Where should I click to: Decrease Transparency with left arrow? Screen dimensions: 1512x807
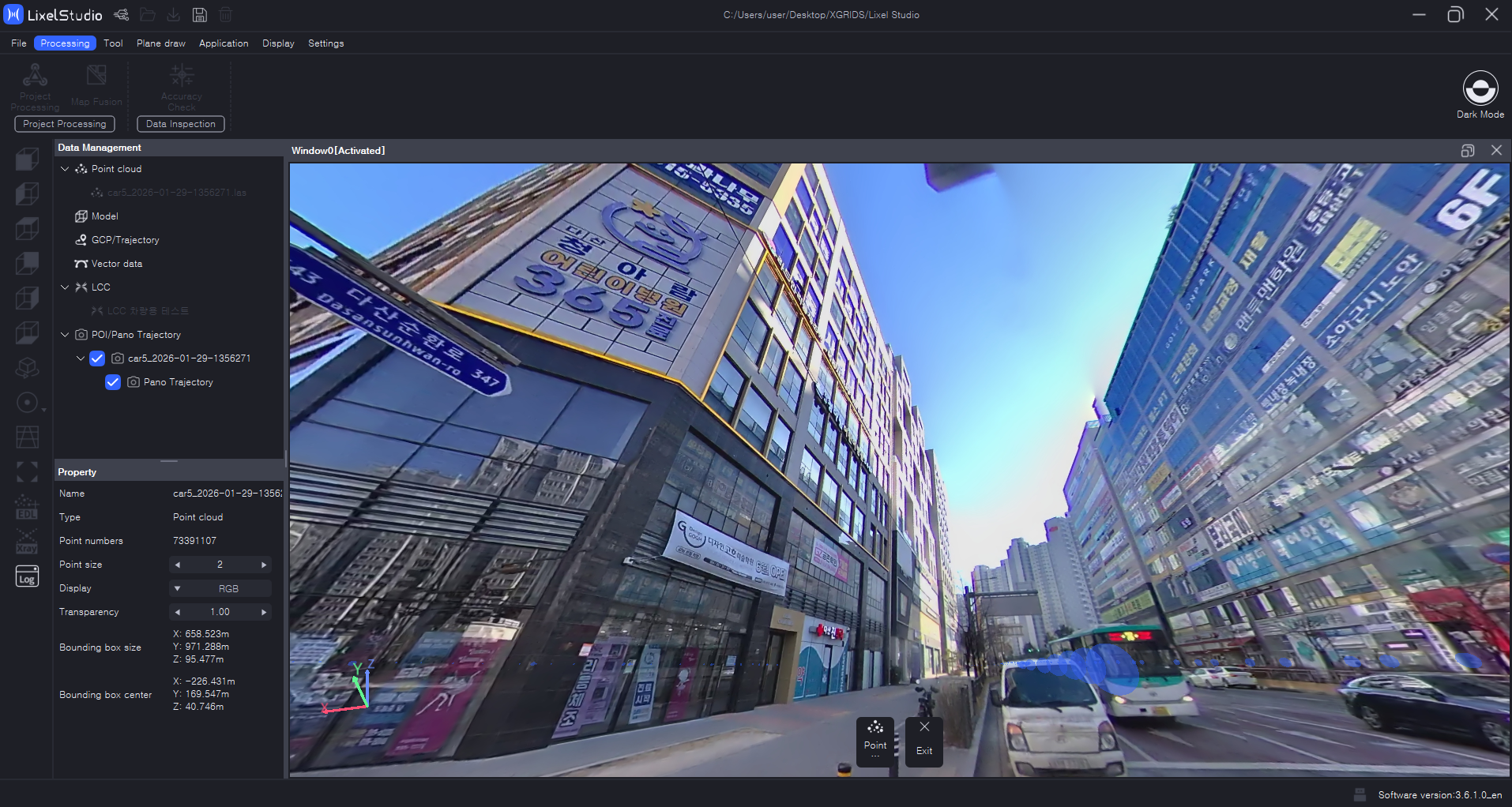pos(178,612)
